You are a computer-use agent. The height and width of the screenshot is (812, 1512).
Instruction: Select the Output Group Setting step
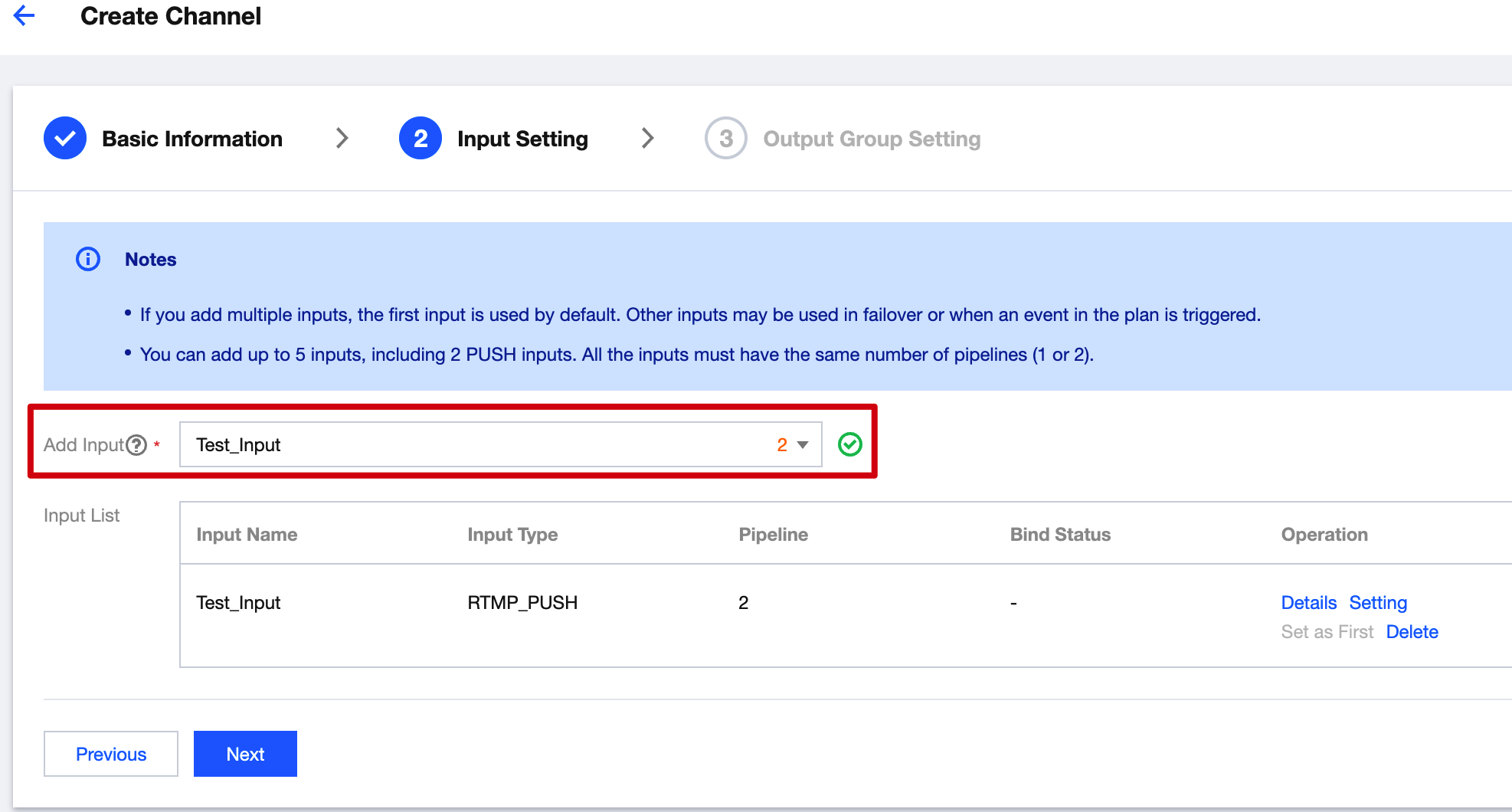(872, 139)
